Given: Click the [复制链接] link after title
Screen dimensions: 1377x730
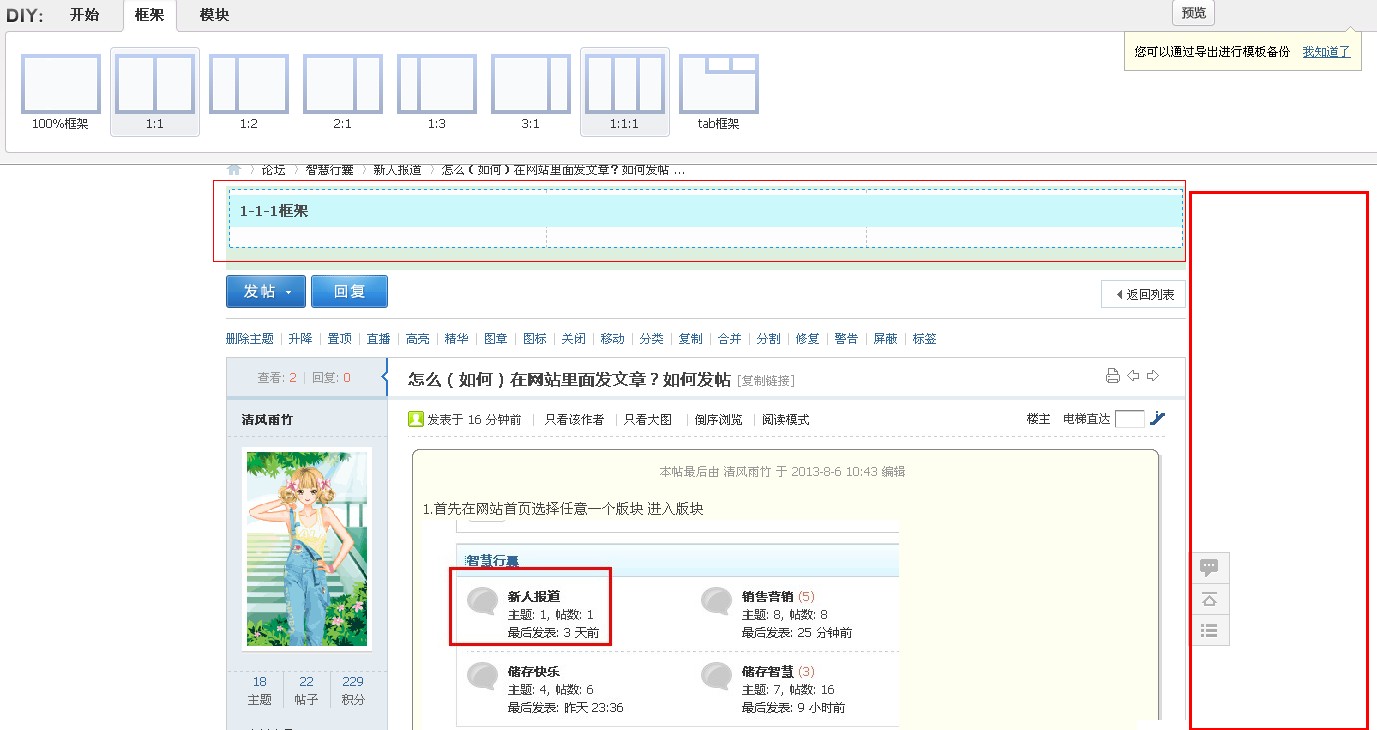Looking at the screenshot, I should coord(766,381).
